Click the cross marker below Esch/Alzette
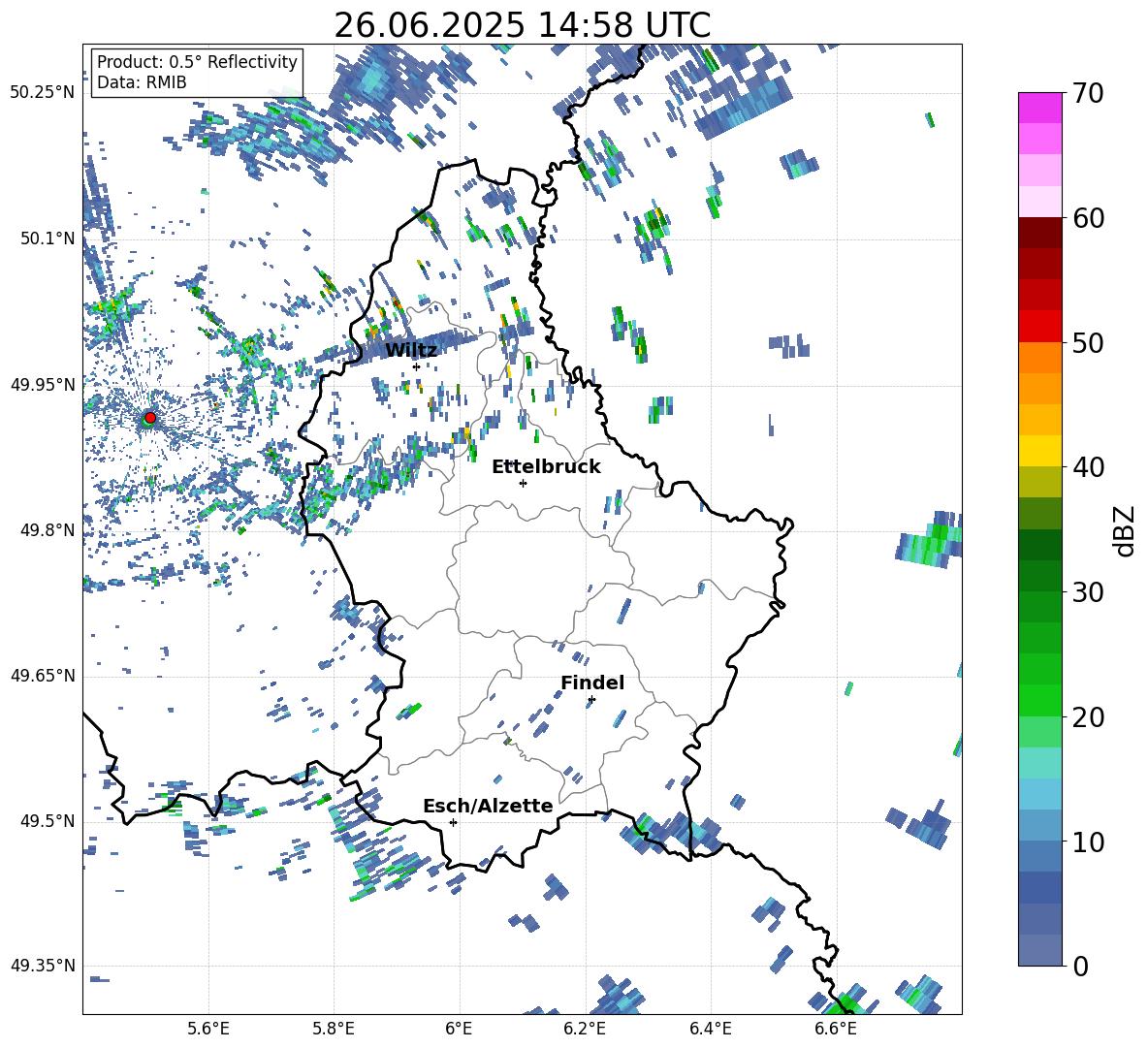 coord(453,822)
